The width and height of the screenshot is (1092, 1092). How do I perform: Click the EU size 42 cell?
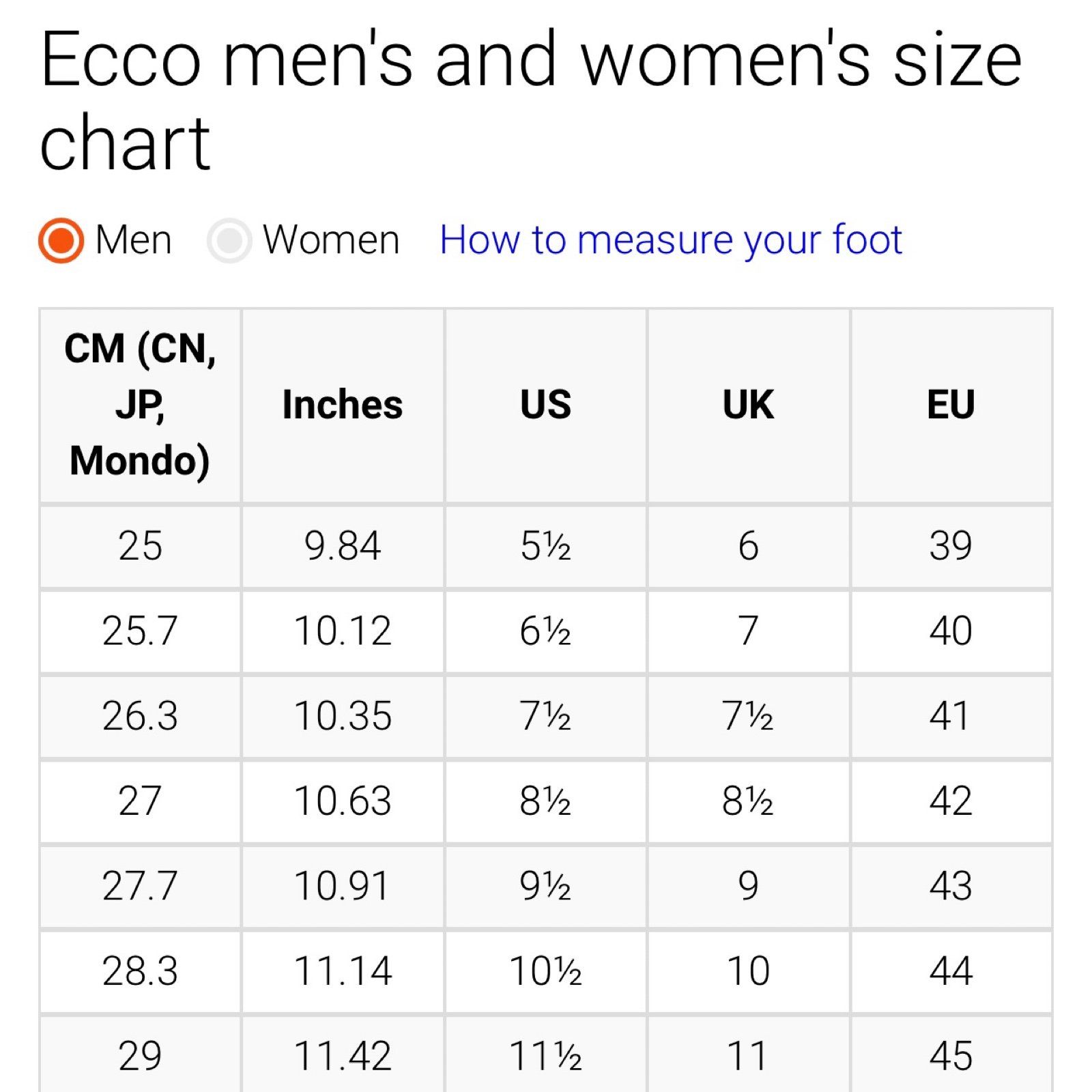tap(951, 801)
